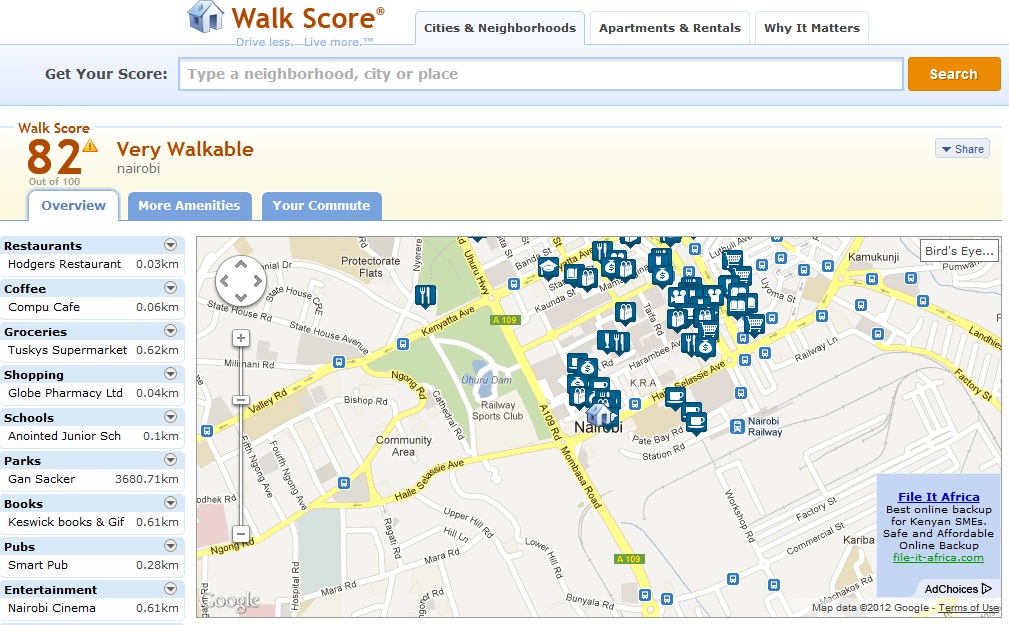Click bus stop icon near Kaunda St at Uhuru Hwy
Screen dimensions: 1009x625
pyautogui.click(x=513, y=284)
